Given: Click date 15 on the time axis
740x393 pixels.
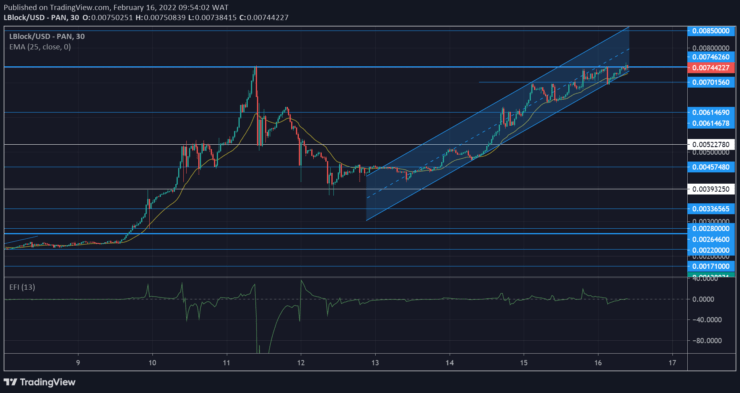Looking at the screenshot, I should (x=523, y=362).
